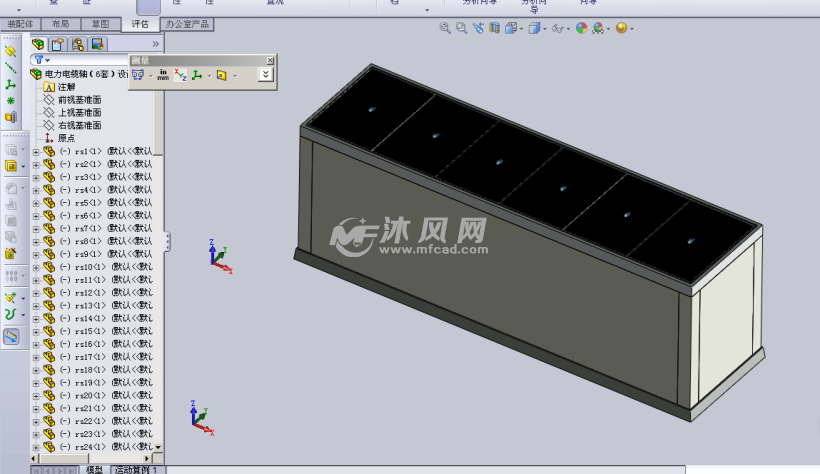Click the projected-on icon in Measure toolbar

[222, 75]
